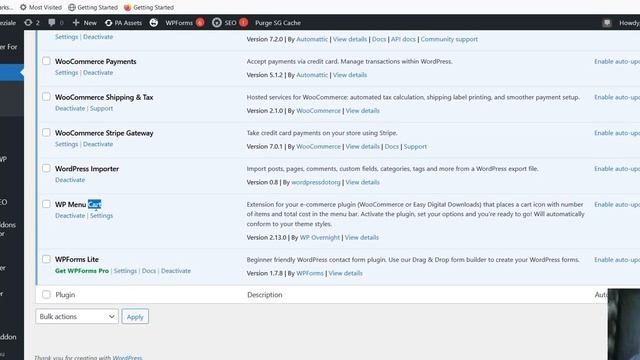
Task: Open the SEO icon in admin bar
Action: [x=217, y=23]
